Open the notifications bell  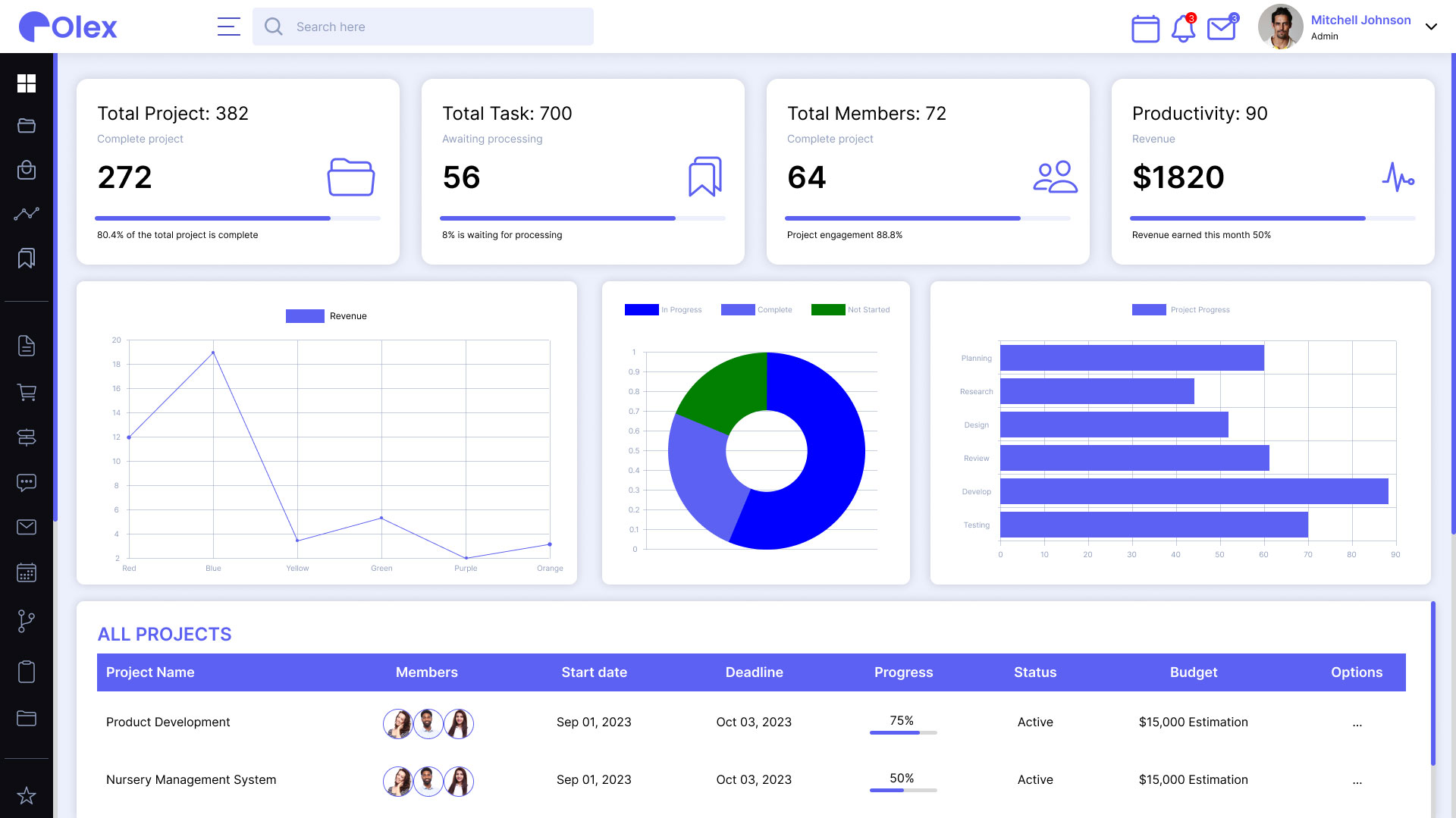pos(1183,29)
